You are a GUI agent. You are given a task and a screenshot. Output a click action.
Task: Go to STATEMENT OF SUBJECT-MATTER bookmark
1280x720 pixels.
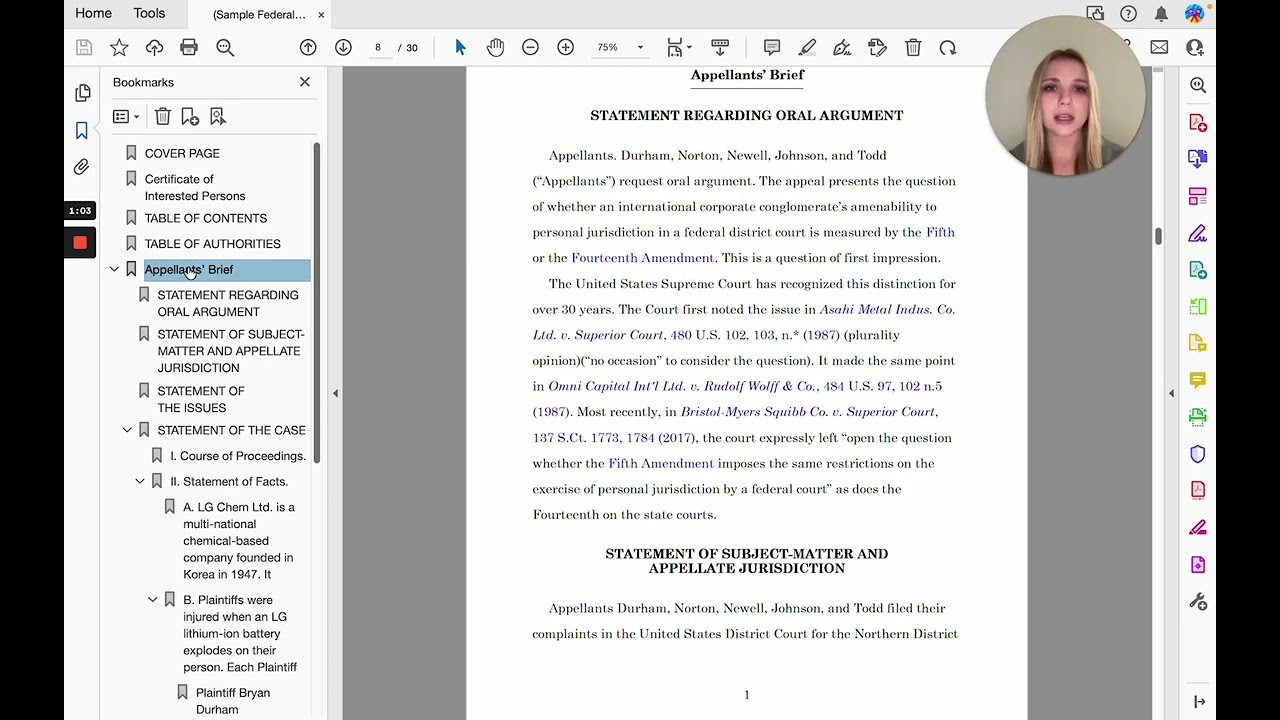coord(230,351)
